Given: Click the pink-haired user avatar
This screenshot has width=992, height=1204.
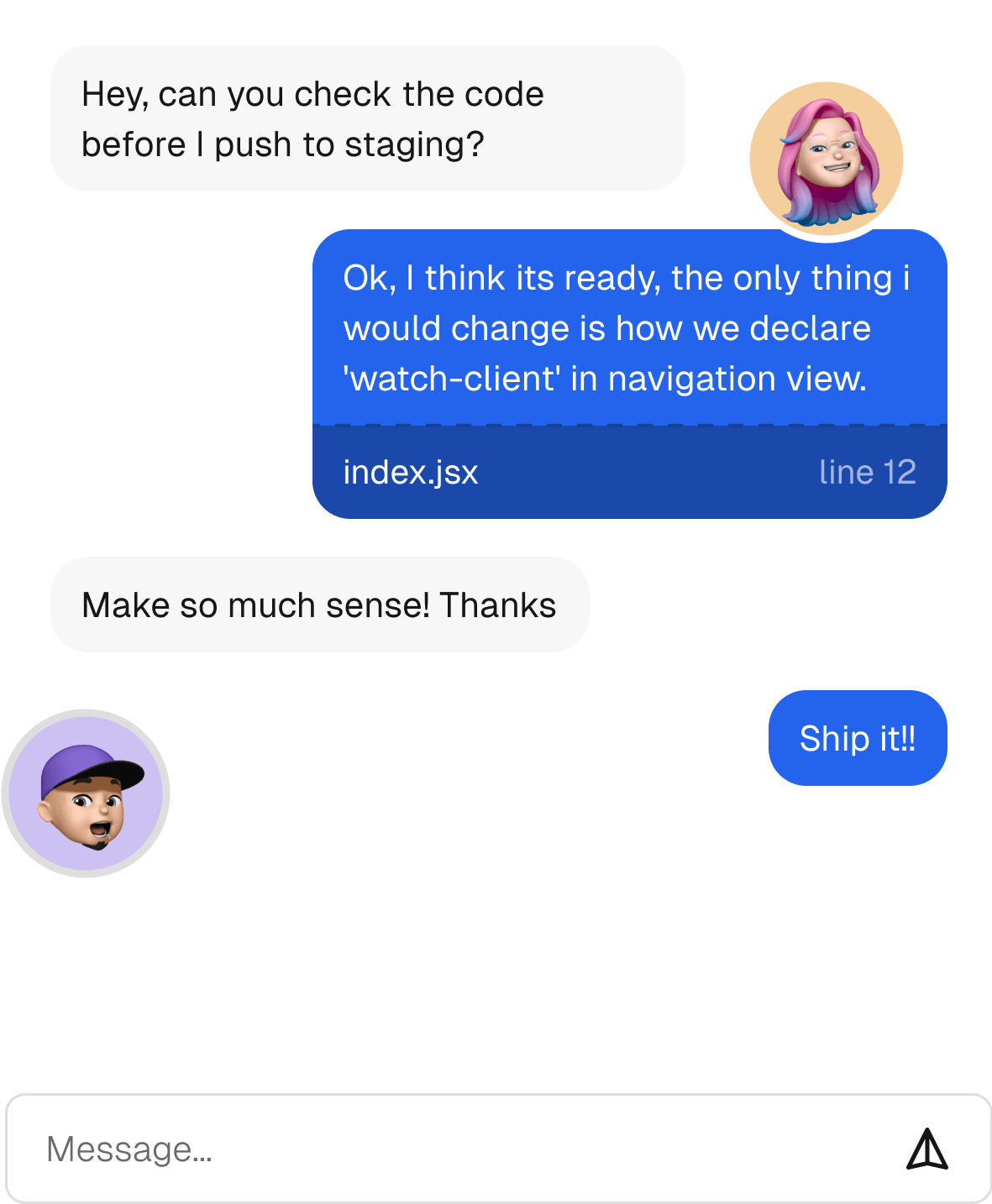Looking at the screenshot, I should point(827,159).
